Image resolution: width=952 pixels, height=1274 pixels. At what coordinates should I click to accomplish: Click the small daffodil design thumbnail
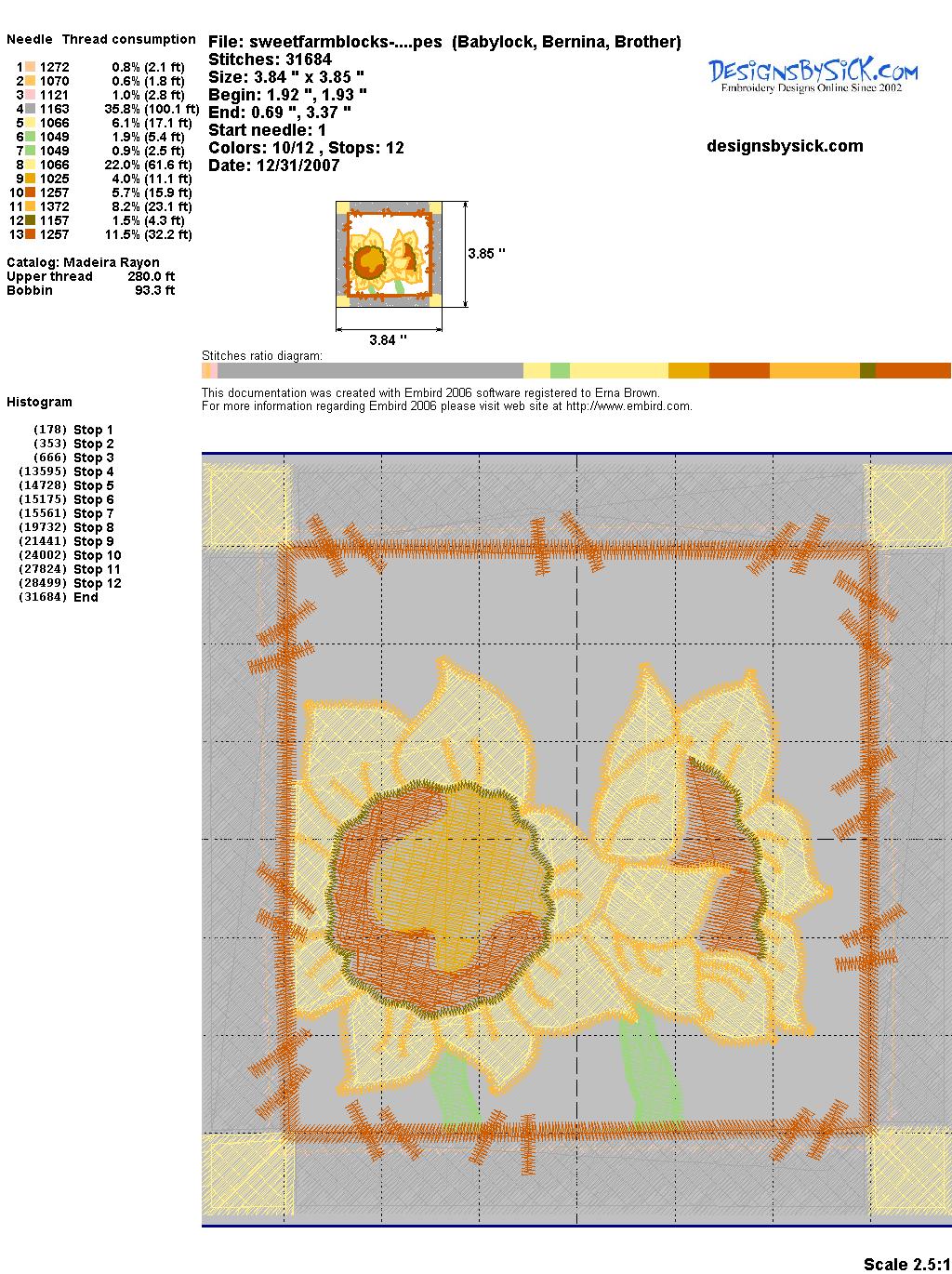click(x=389, y=253)
